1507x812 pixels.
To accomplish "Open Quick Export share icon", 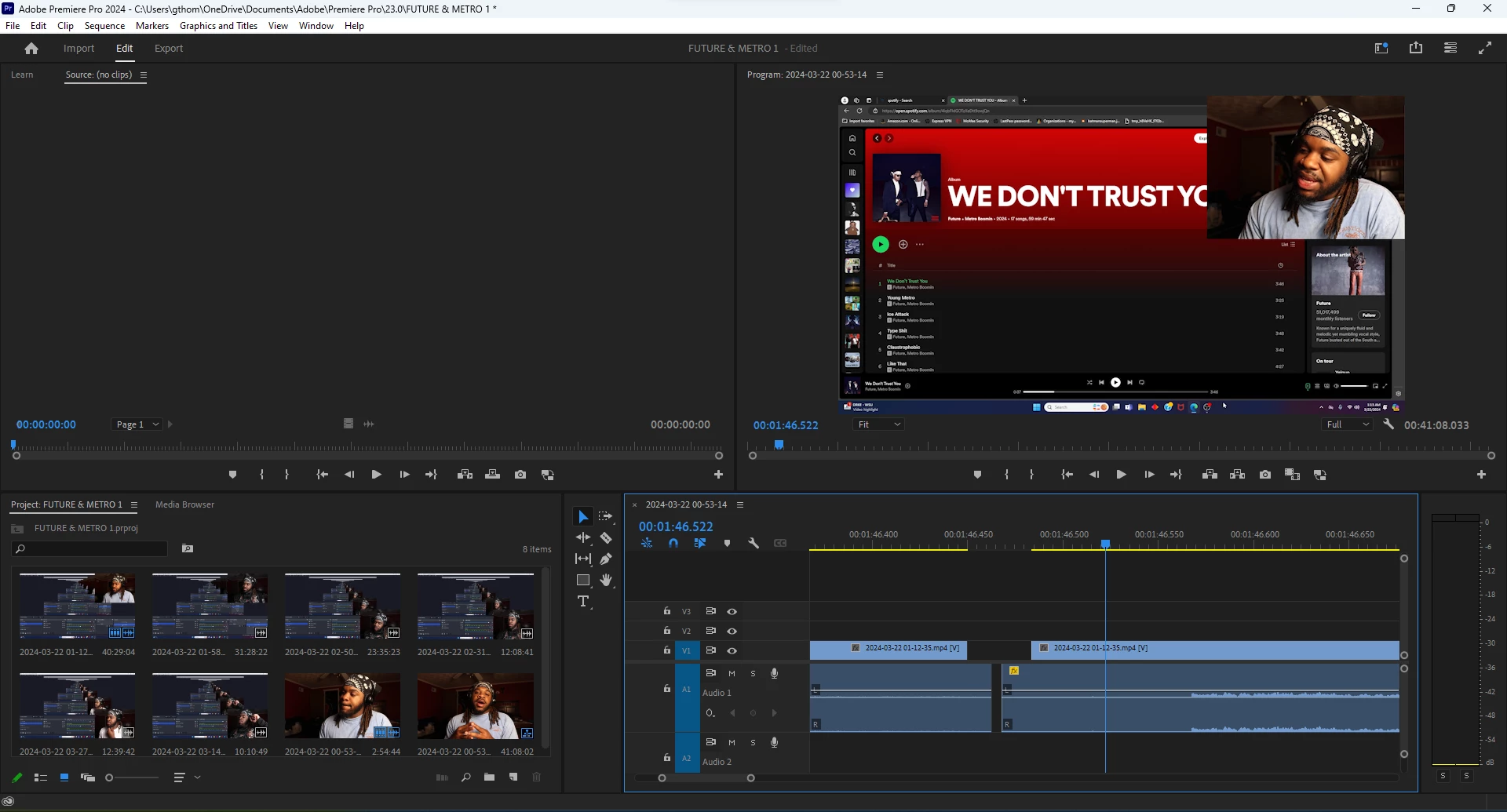I will [1416, 48].
